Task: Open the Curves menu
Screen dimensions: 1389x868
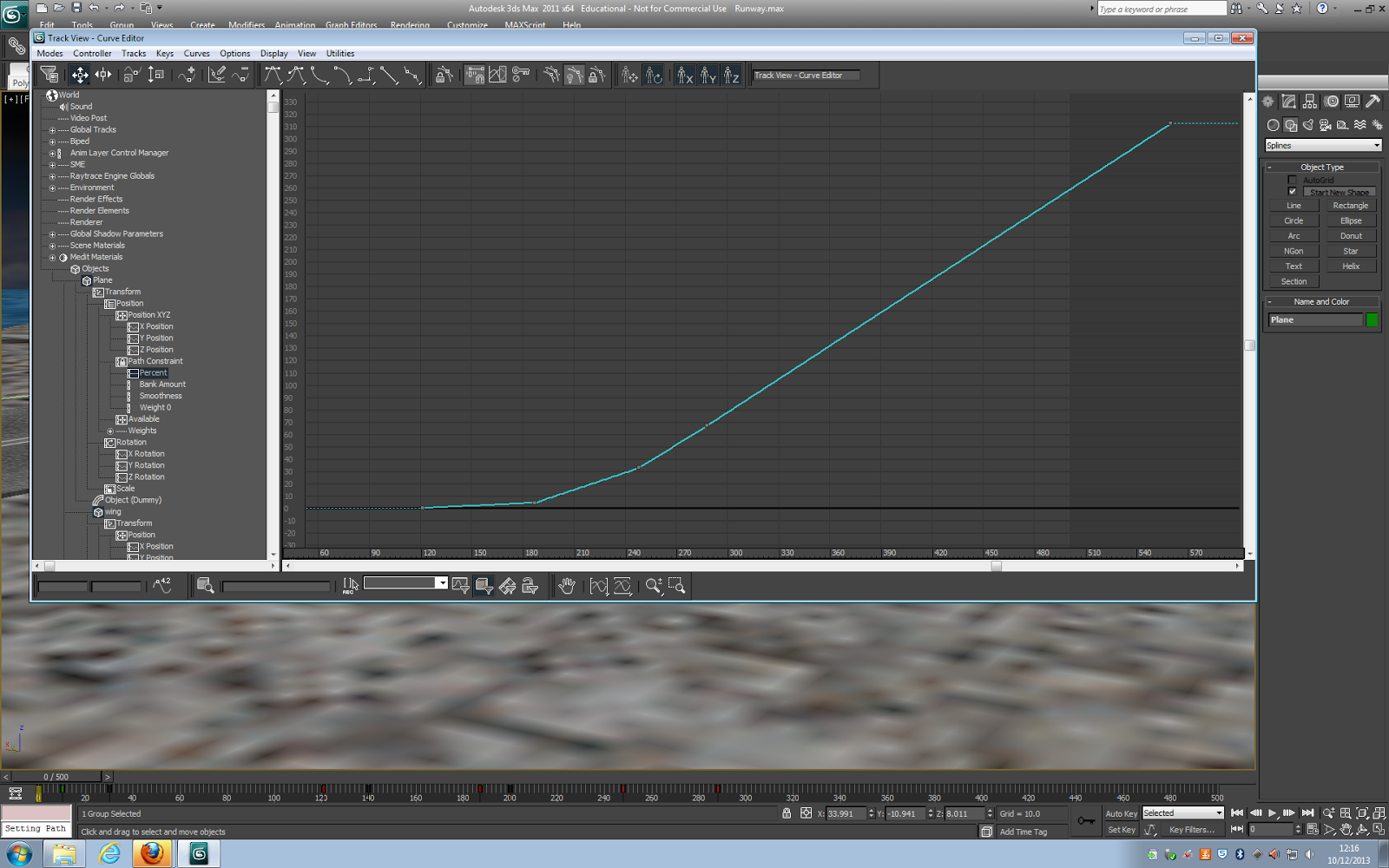Action: (x=196, y=53)
